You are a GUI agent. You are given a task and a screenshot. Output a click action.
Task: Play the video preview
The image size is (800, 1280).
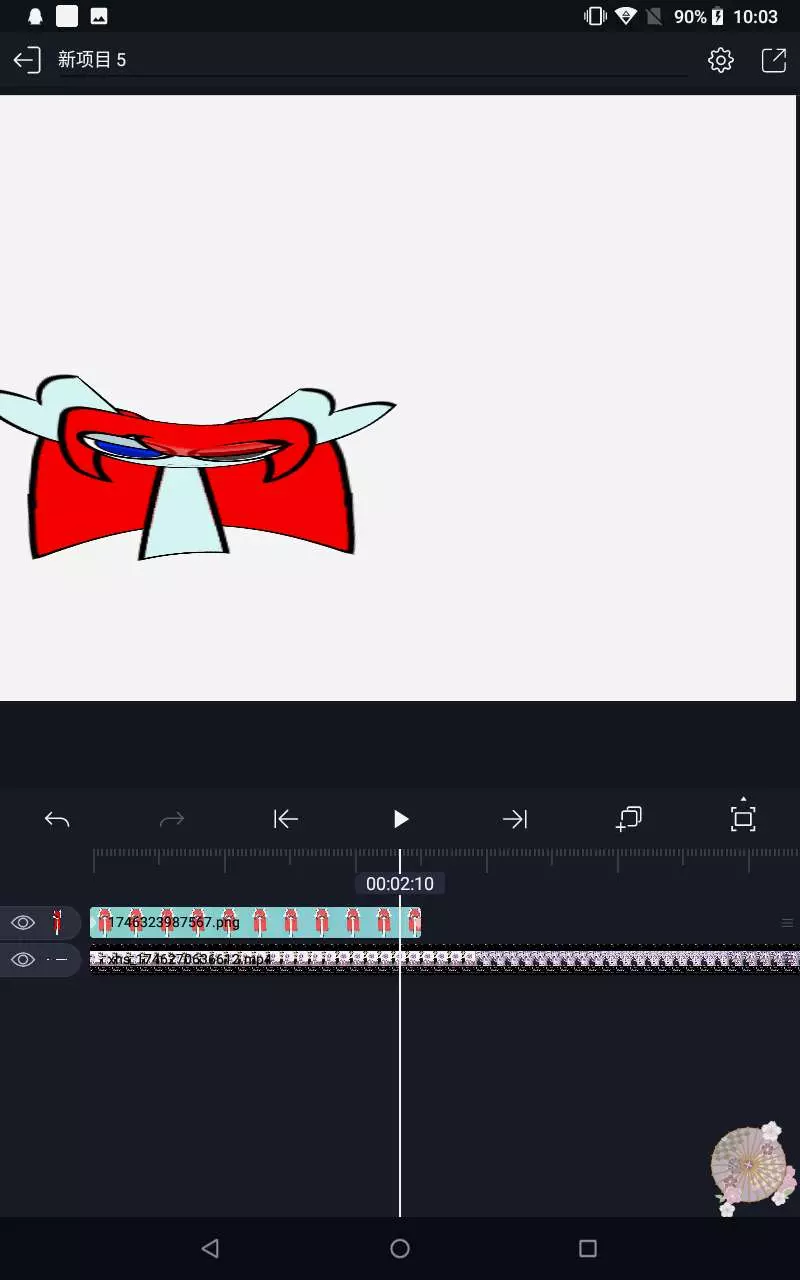pos(401,820)
